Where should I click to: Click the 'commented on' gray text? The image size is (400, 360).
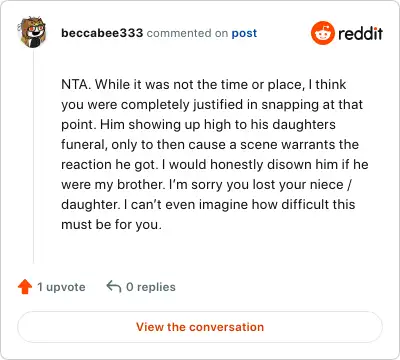(x=187, y=33)
